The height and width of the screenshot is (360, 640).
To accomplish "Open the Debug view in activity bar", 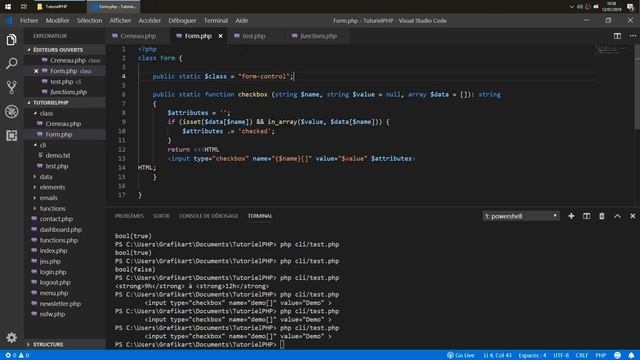I will [x=11, y=111].
